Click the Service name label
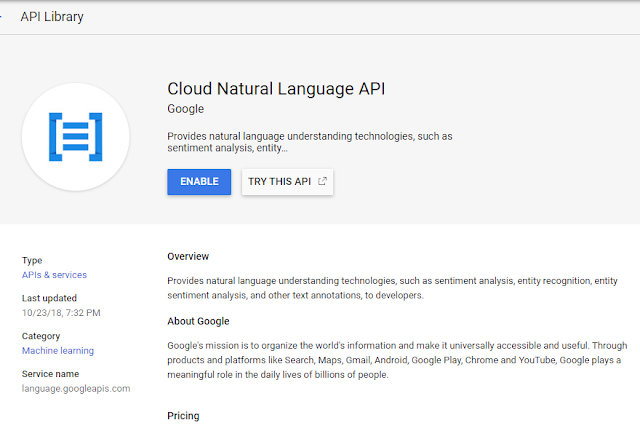Screen dimensions: 640x431 point(50,374)
